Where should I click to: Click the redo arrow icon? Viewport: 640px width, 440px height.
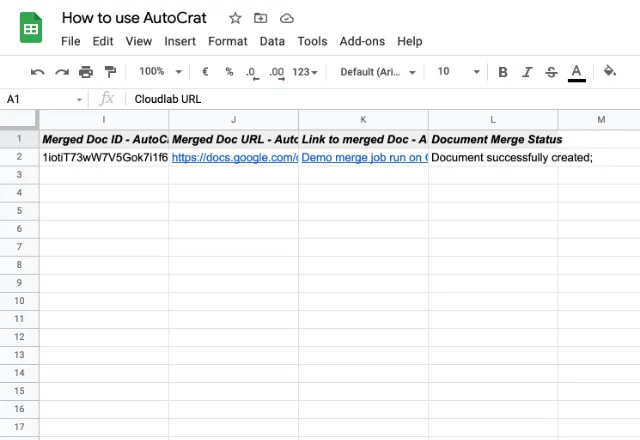(62, 72)
